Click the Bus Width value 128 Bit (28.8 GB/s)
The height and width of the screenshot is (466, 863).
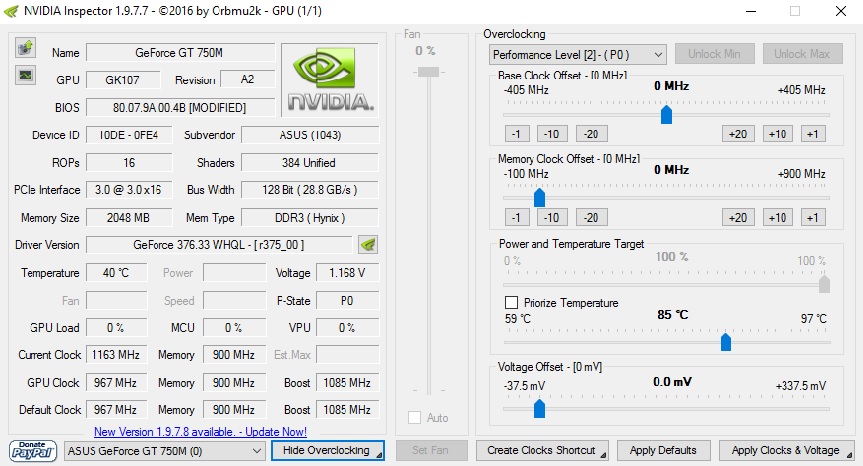310,190
